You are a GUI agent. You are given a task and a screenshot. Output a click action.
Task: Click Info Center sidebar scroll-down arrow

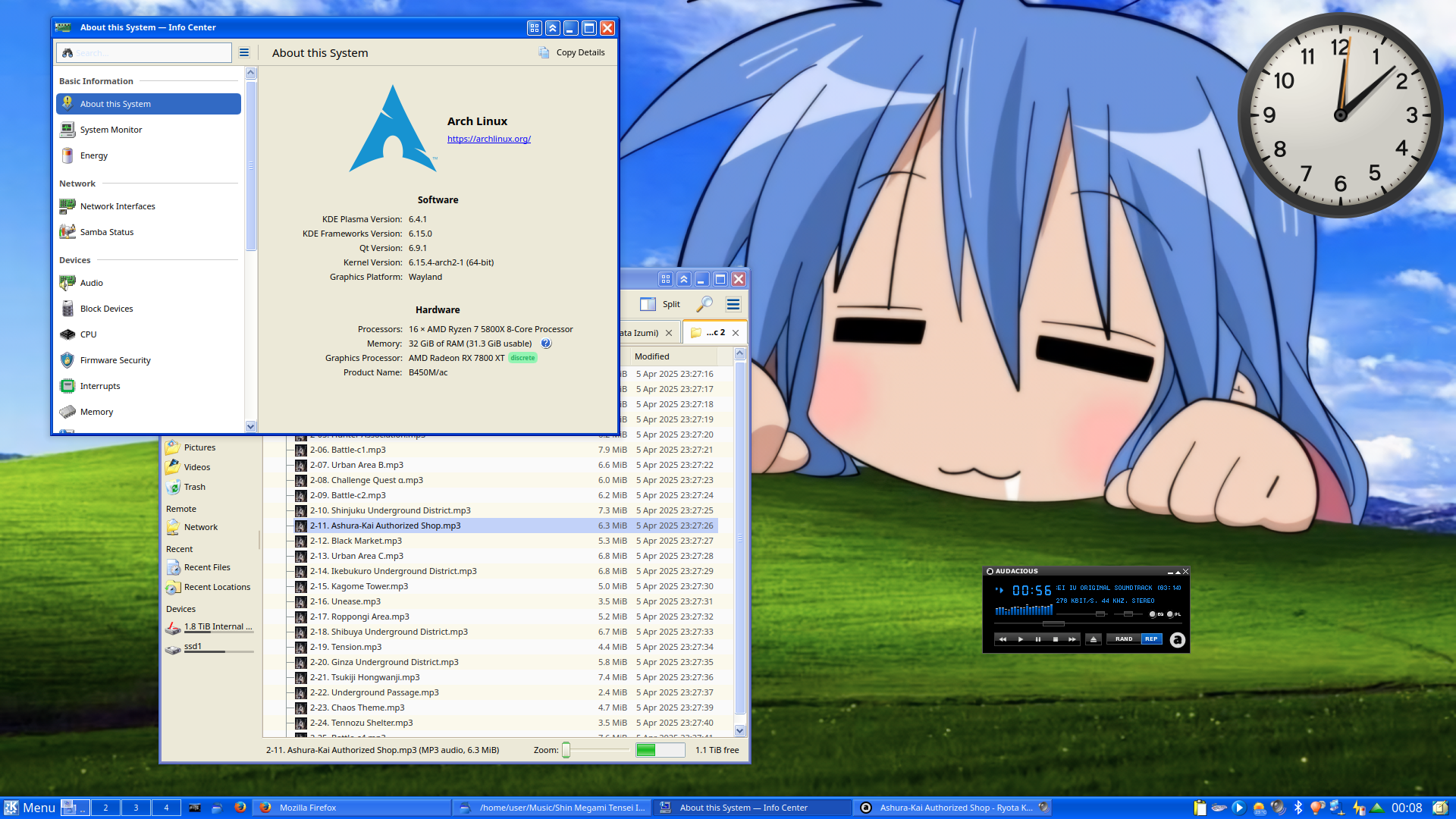251,426
